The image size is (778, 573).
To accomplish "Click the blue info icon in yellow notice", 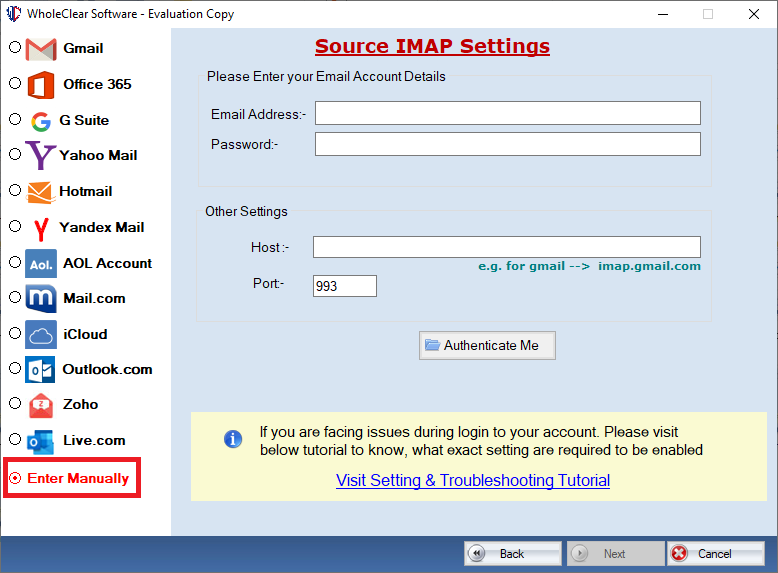I will (233, 439).
